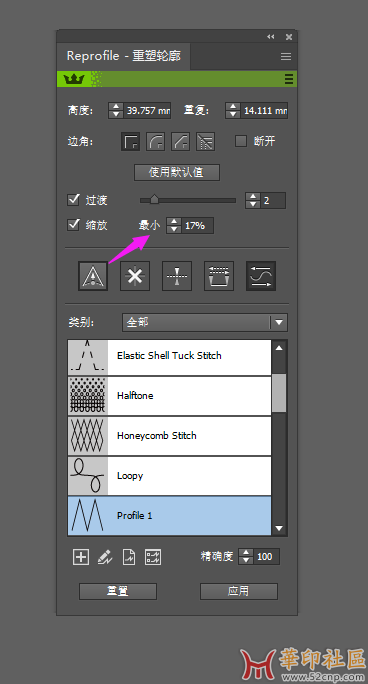This screenshot has height=684, width=368.
Task: Click the 精确度 stepper arrows
Action: pos(246,557)
